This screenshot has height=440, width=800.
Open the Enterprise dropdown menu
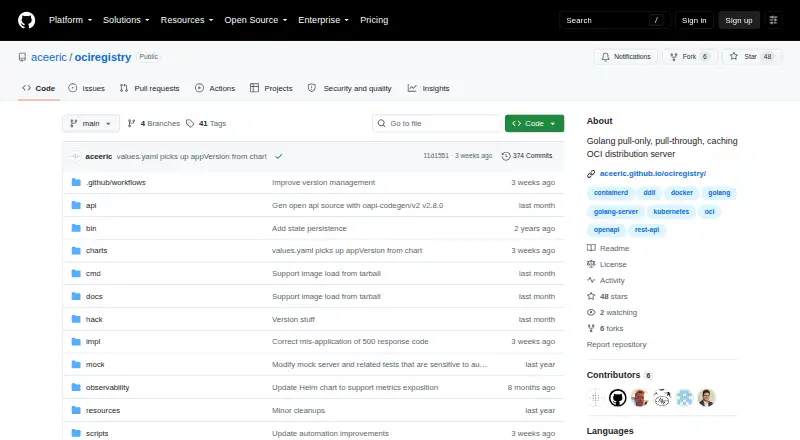323,20
